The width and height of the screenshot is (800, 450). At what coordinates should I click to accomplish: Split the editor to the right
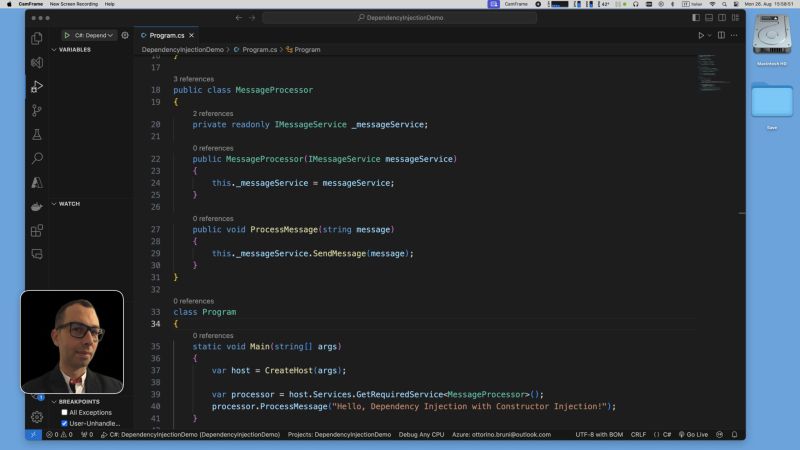(x=721, y=35)
